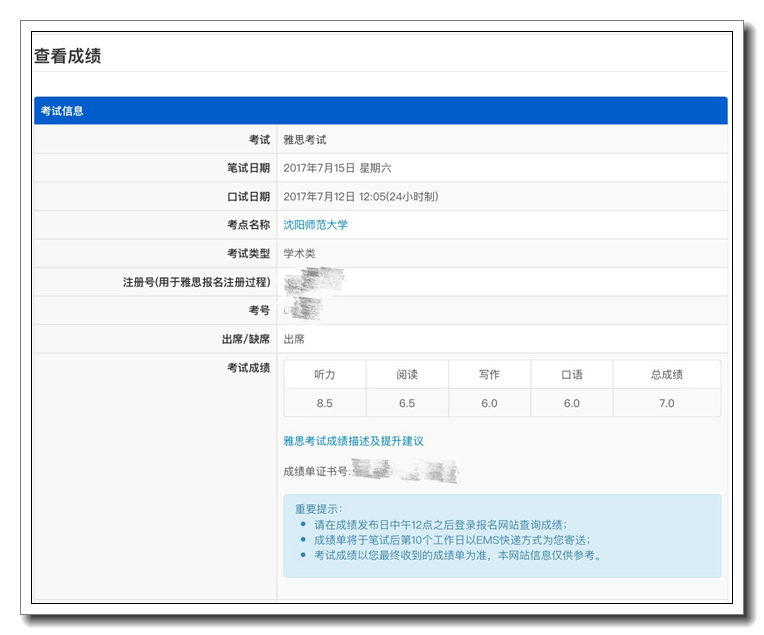764x635 pixels.
Task: Click the speaking test date 2017年7月12日 12:05
Action: [x=360, y=197]
